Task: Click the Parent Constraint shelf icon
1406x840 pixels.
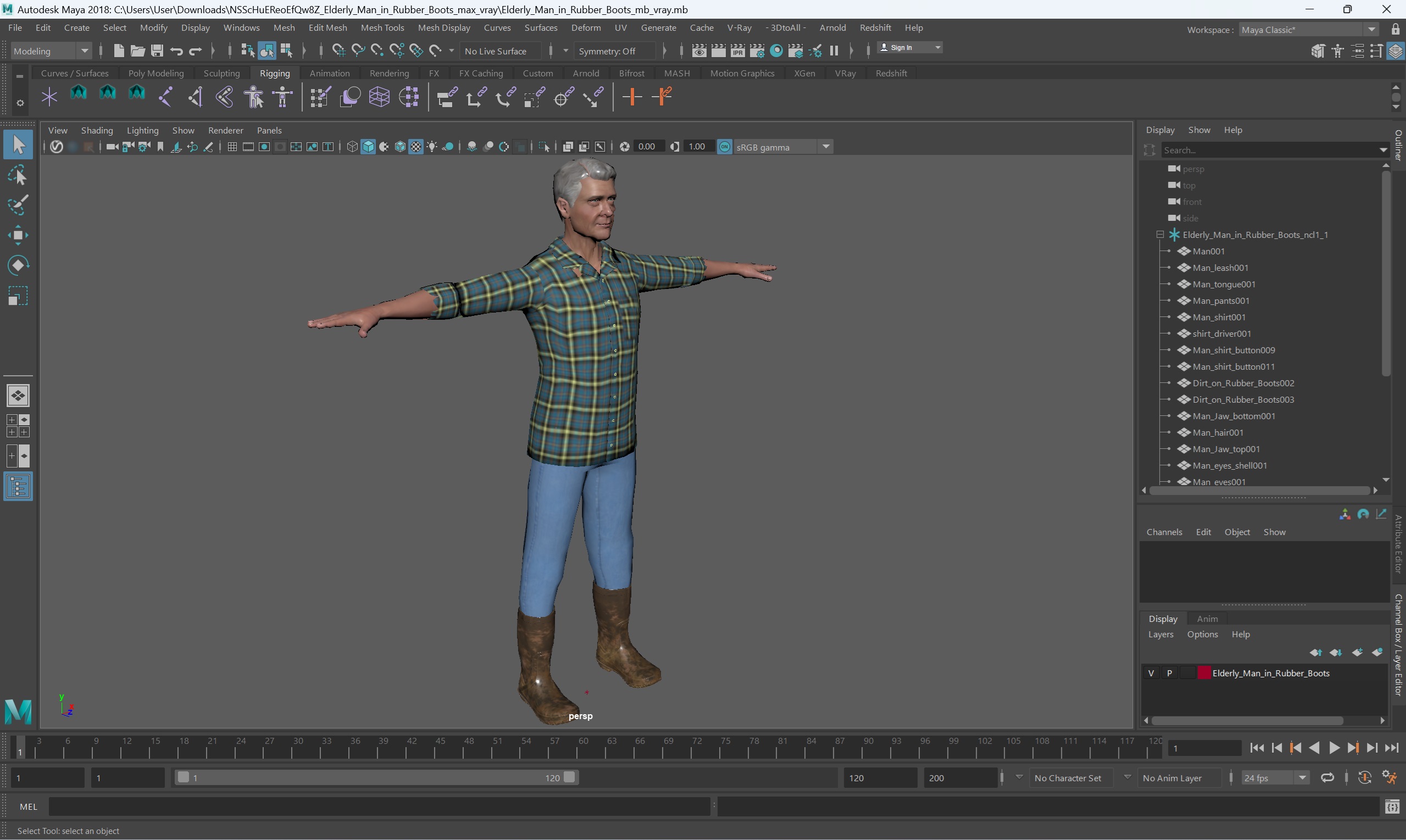Action: click(447, 97)
